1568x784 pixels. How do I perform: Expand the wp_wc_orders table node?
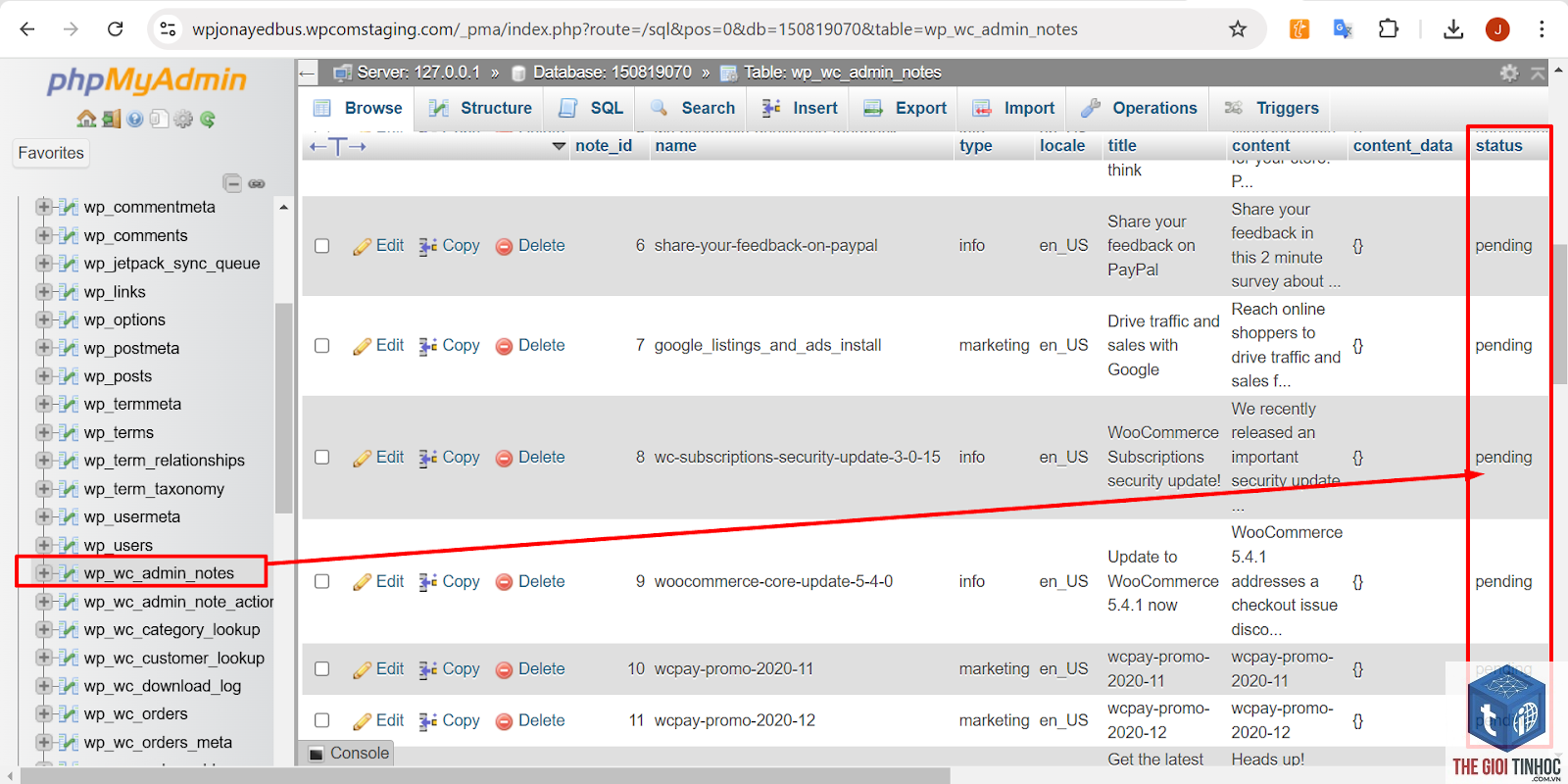point(43,714)
